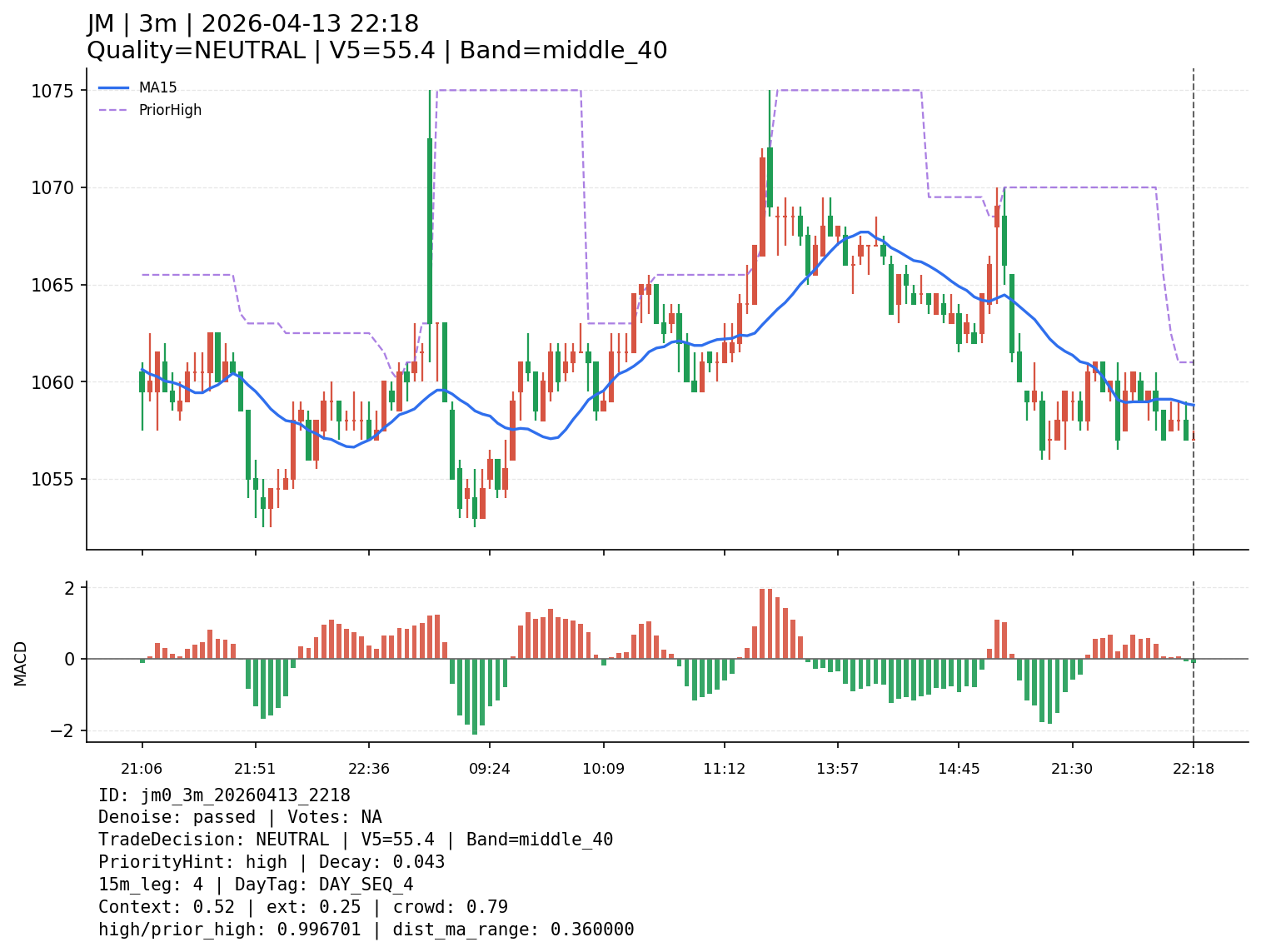This screenshot has width=1261, height=952.
Task: Click the PriorHigh legend label
Action: 170,110
